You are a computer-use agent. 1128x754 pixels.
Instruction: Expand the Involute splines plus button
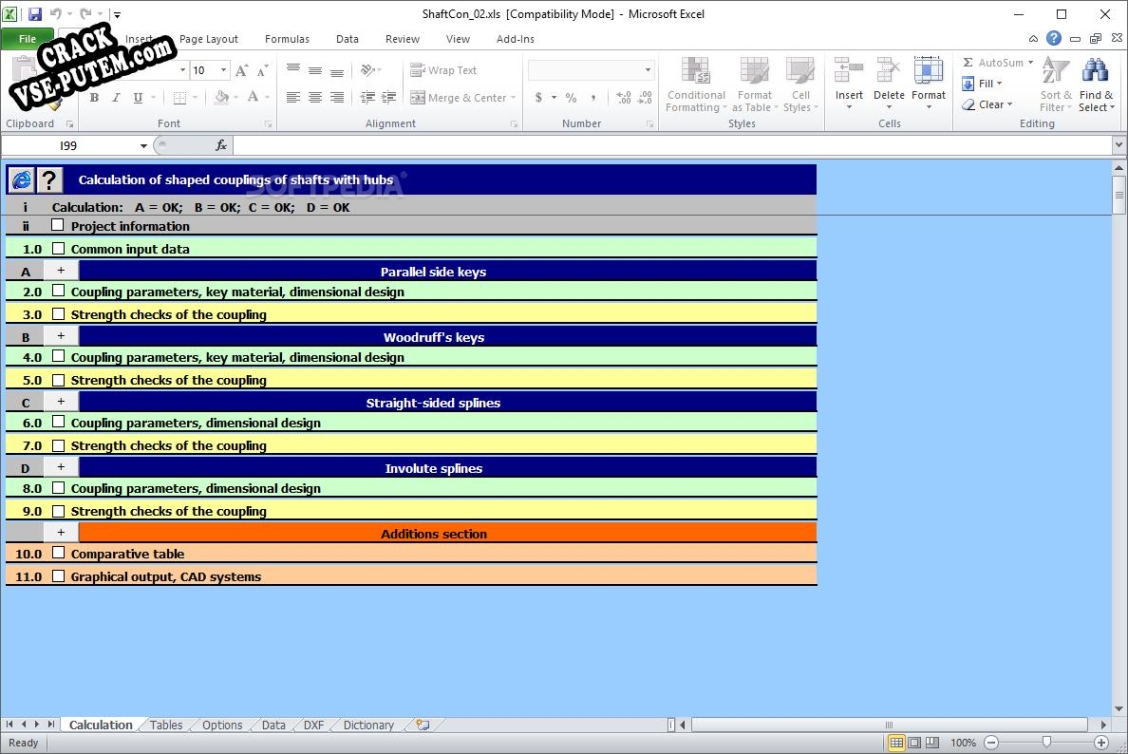click(61, 467)
